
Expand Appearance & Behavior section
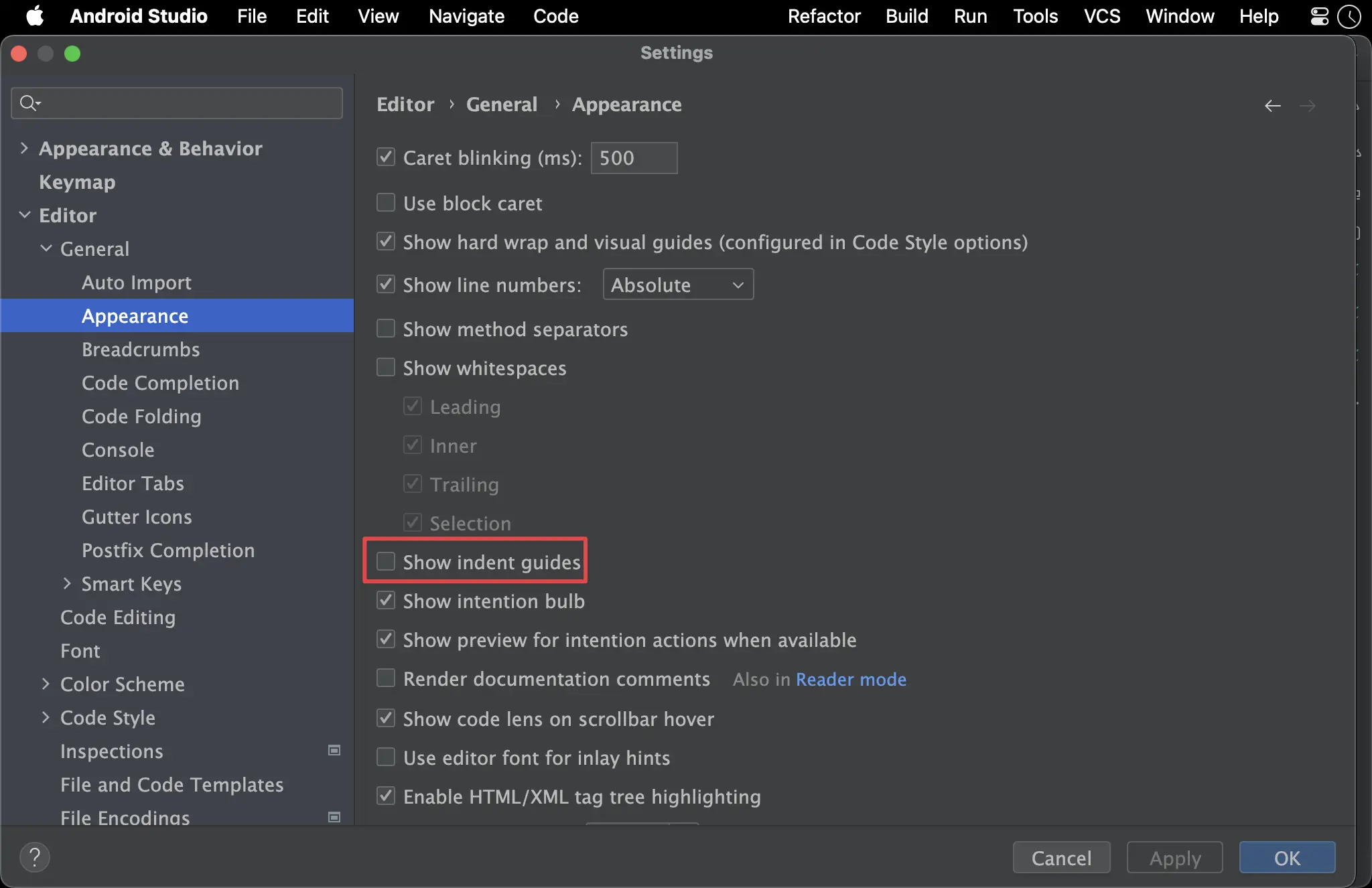(24, 148)
